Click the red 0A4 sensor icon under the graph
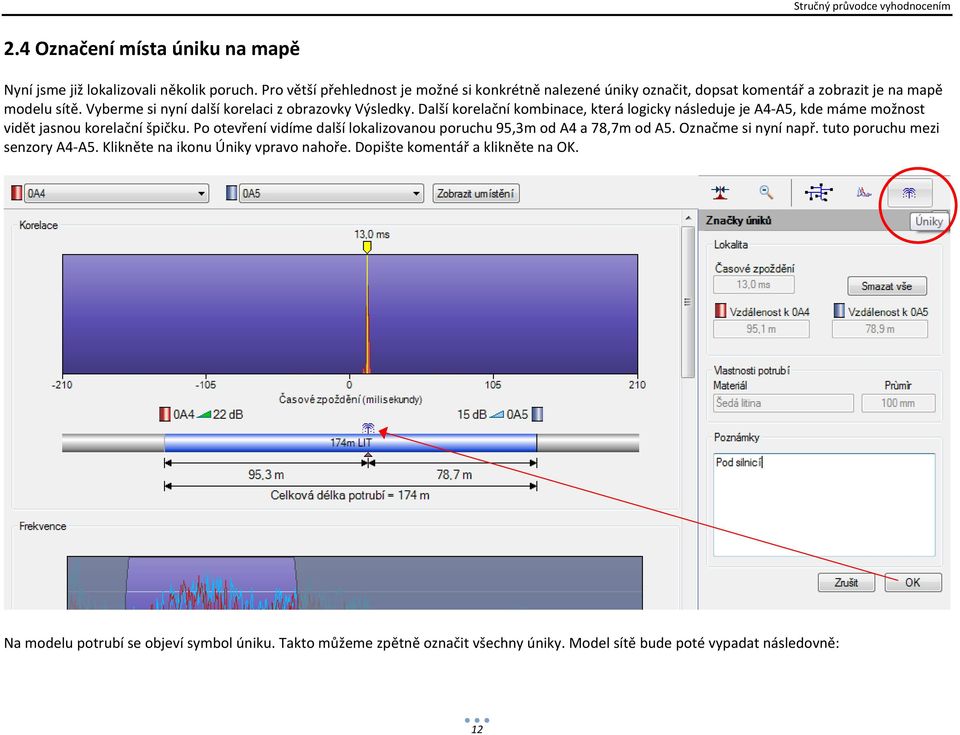Image resolution: width=960 pixels, height=735 pixels. point(165,415)
